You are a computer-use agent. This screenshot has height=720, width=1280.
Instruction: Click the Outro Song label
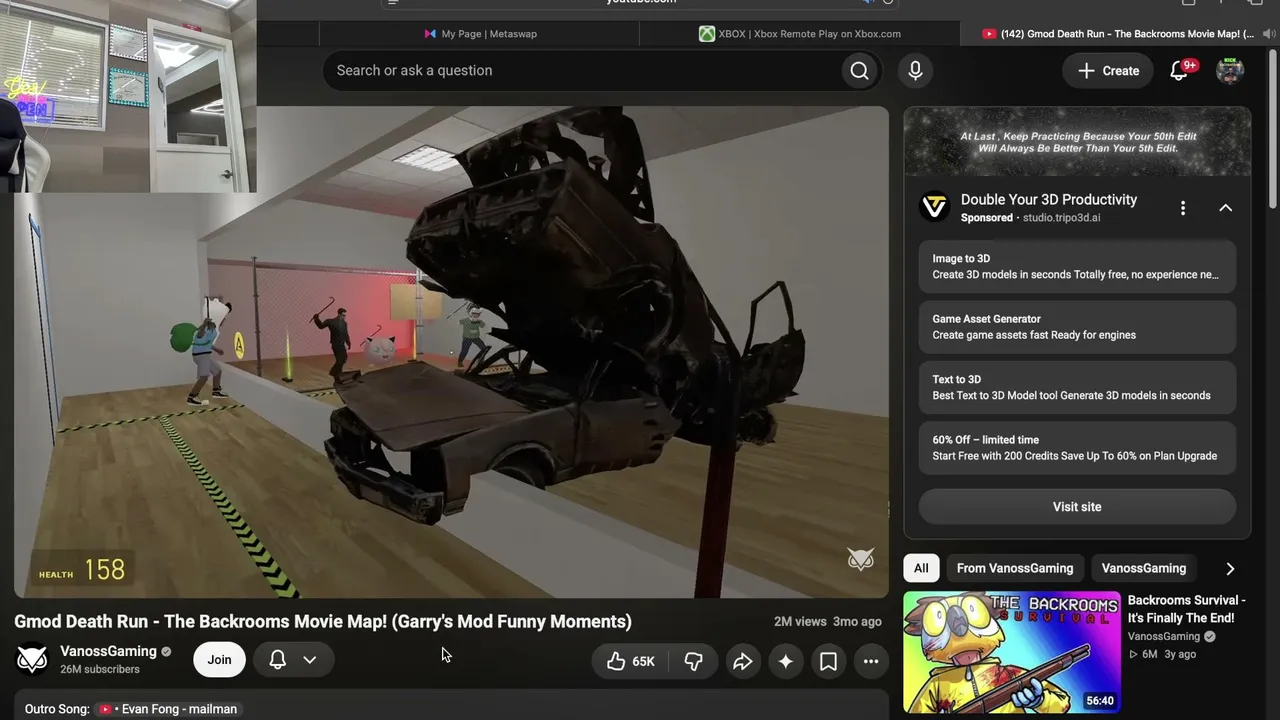[x=57, y=709]
